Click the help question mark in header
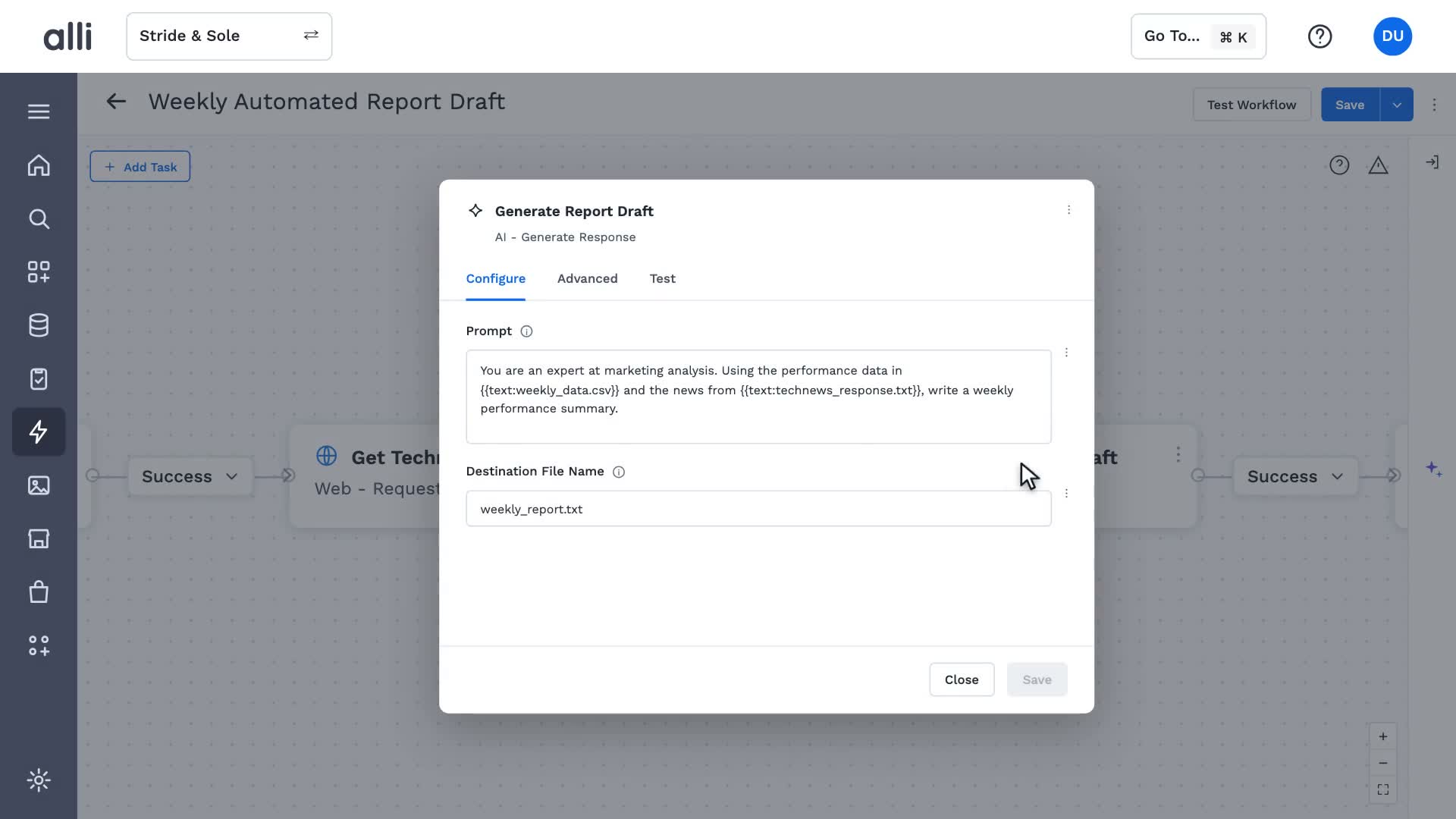This screenshot has height=819, width=1456. pyautogui.click(x=1319, y=36)
